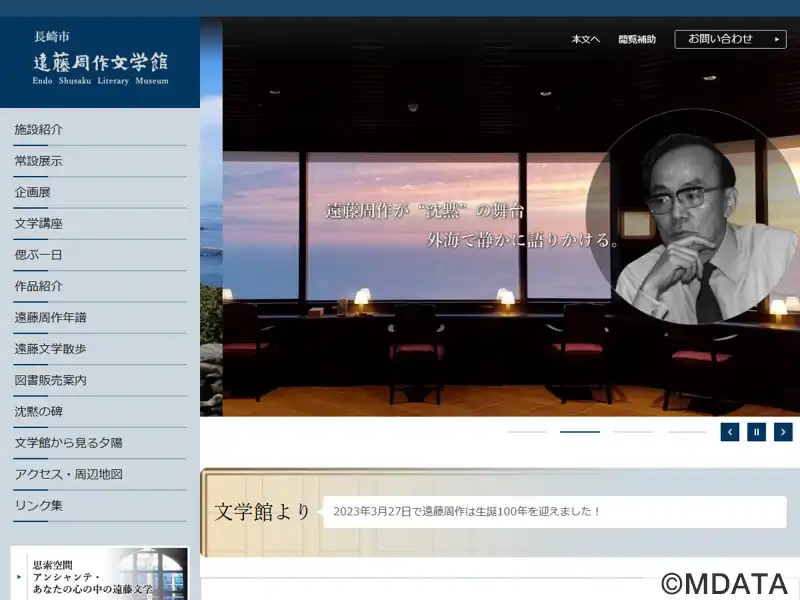Open 沈黙の碑 menu item
The image size is (800, 600).
point(100,412)
